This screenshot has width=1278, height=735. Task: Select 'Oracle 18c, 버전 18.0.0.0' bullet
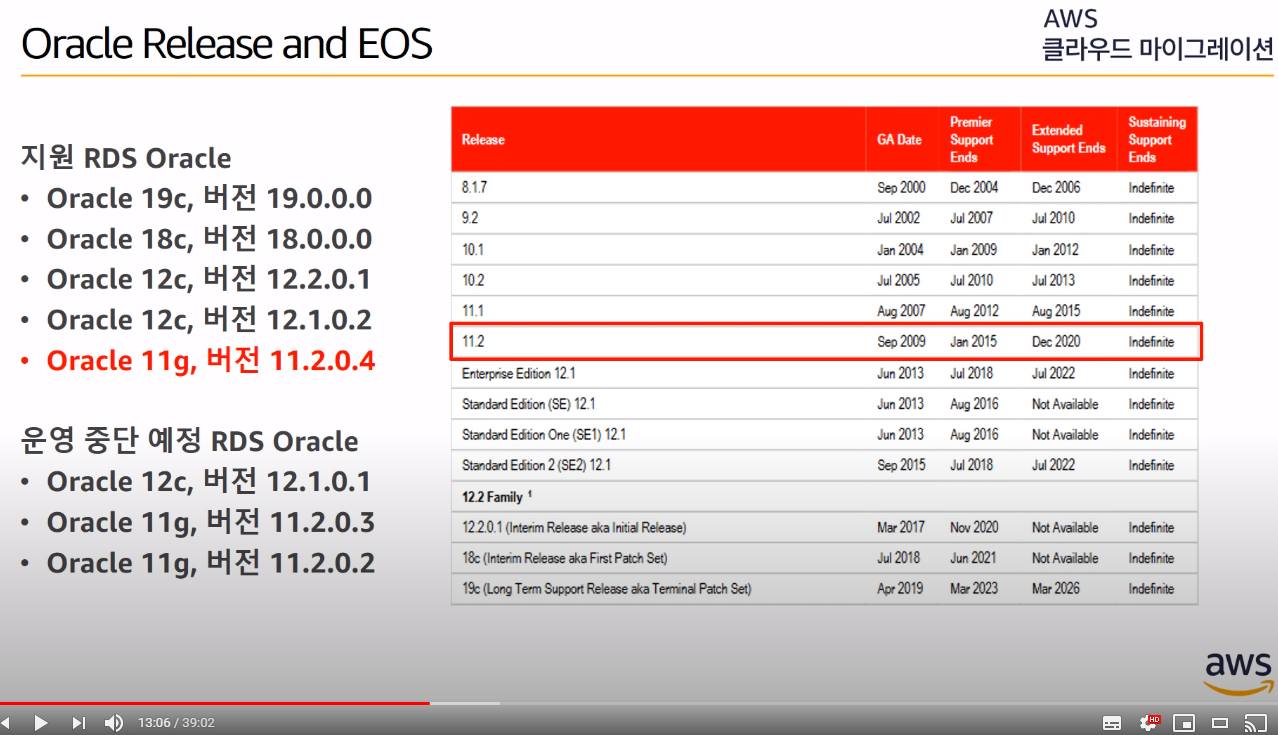tap(209, 239)
